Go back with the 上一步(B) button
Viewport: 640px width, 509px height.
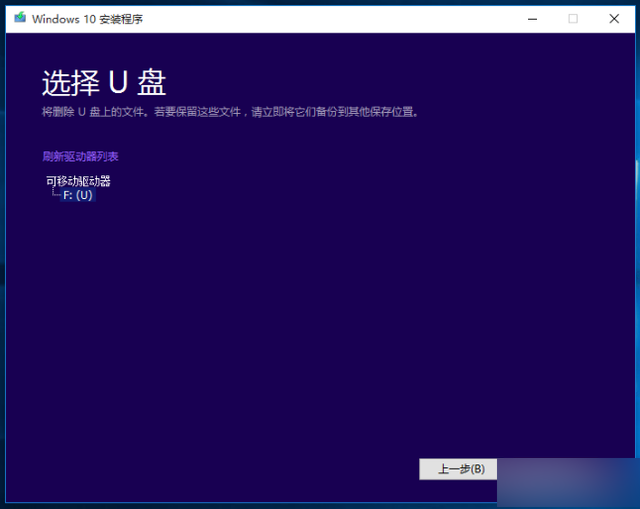tap(458, 469)
